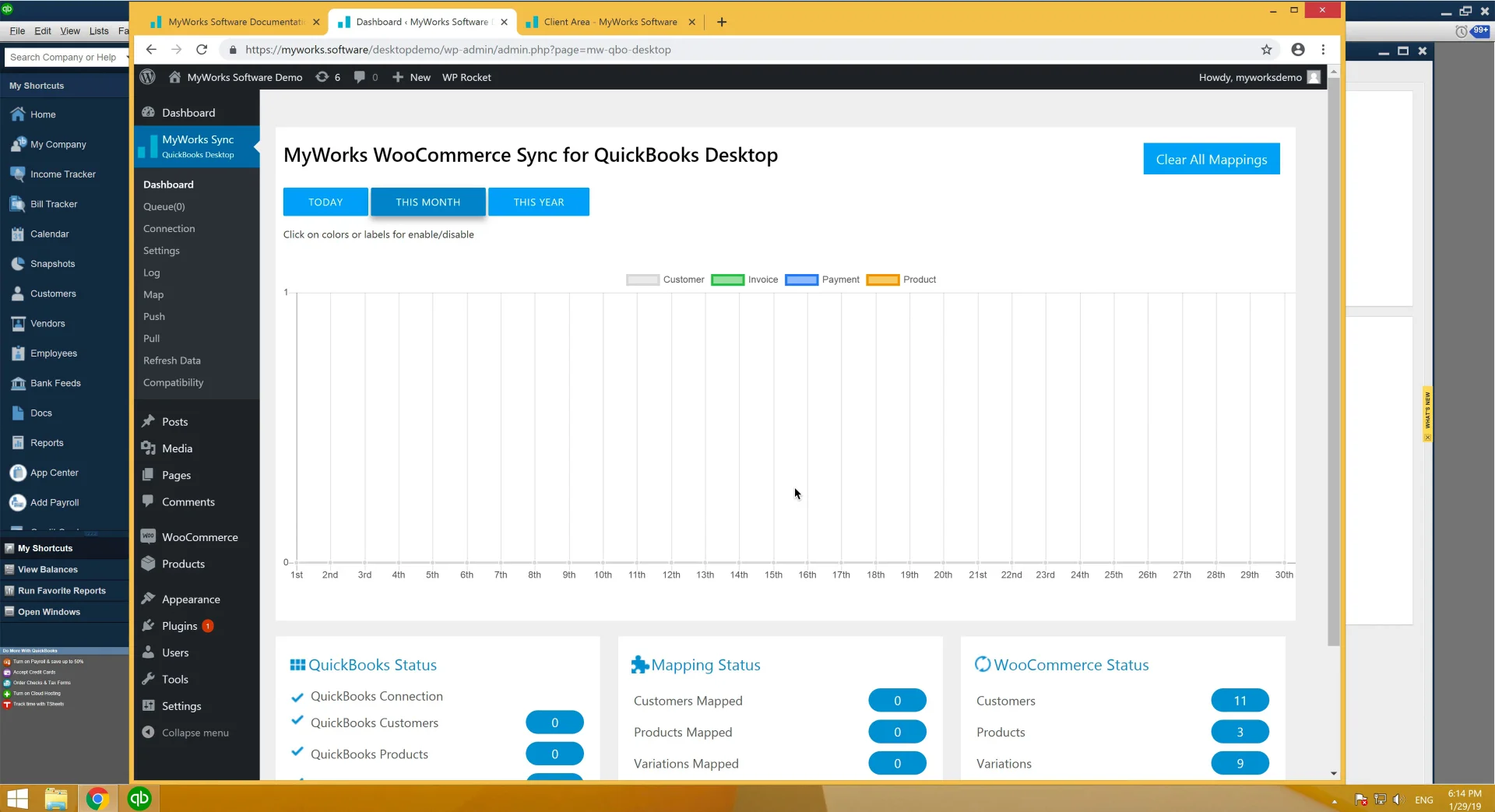Screen dimensions: 1495x812
Task: Open the comments bubble in admin bar
Action: [366, 77]
